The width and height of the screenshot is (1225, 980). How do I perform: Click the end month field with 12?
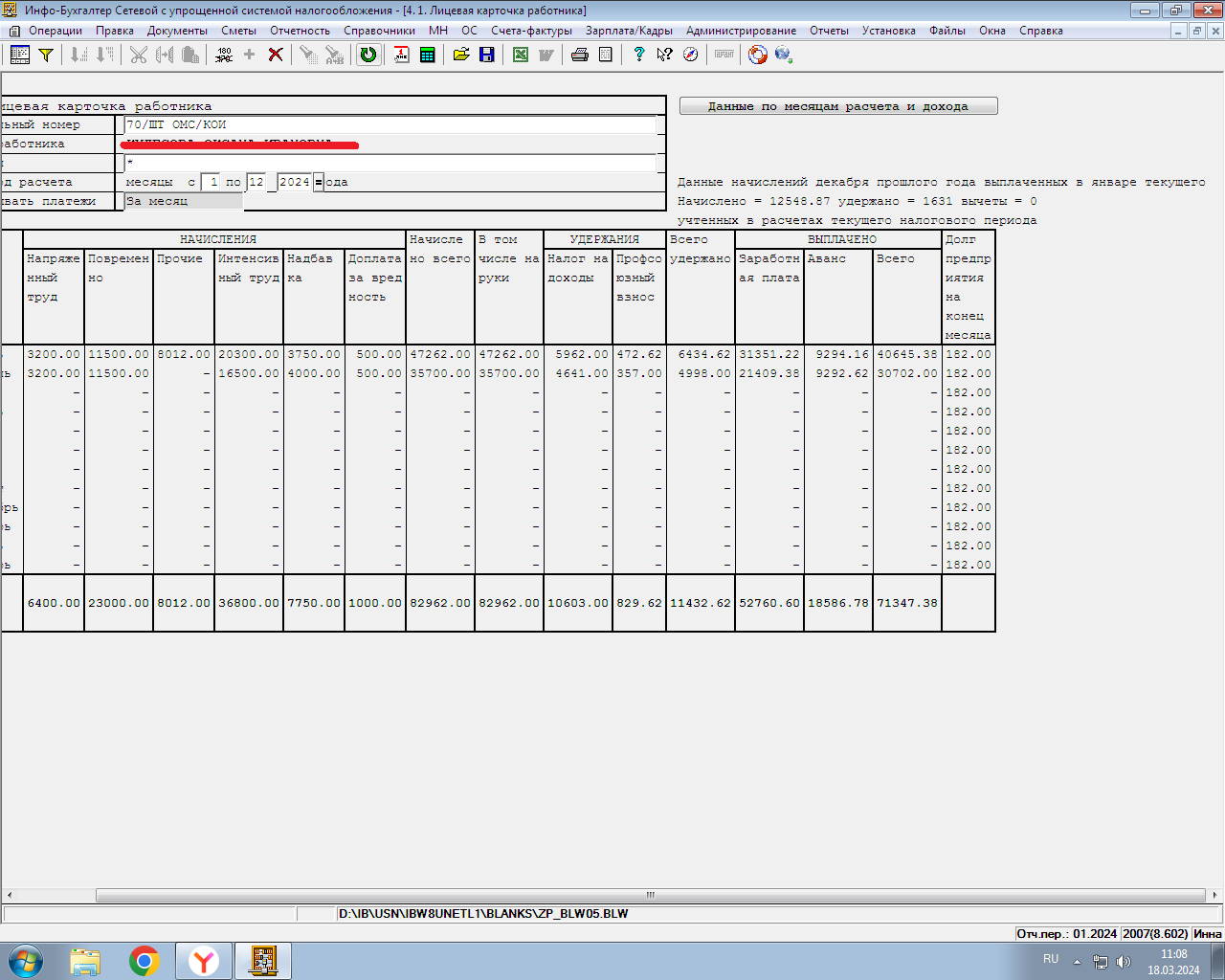pyautogui.click(x=256, y=182)
